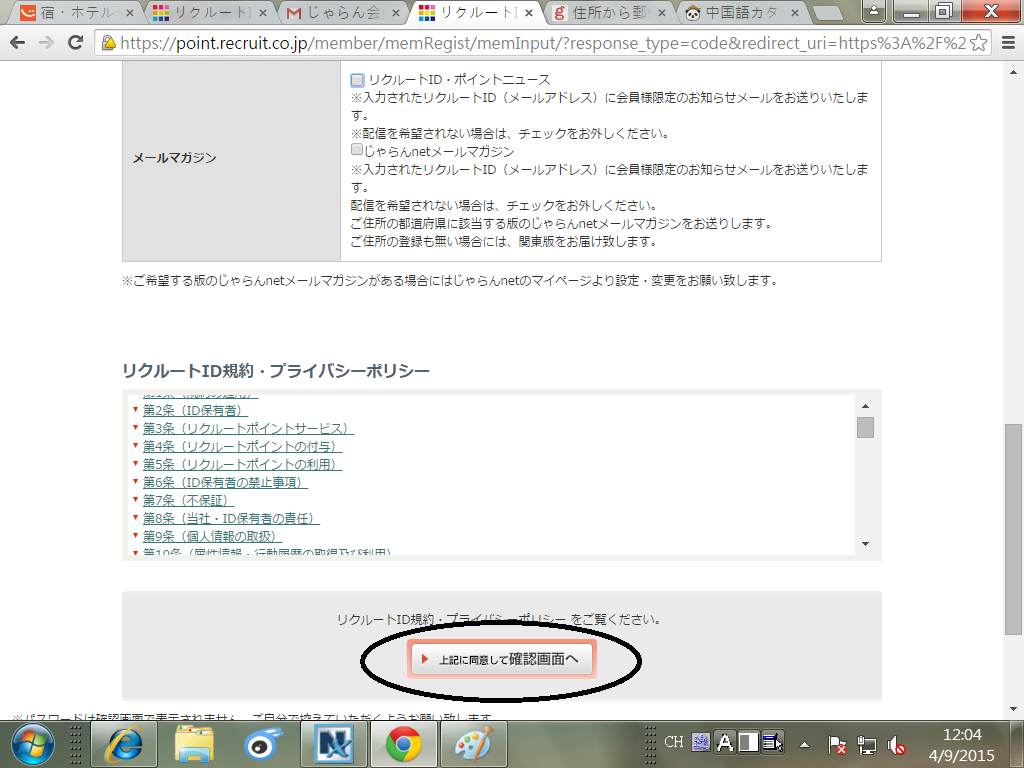
Task: Open the N application in taskbar
Action: [334, 744]
